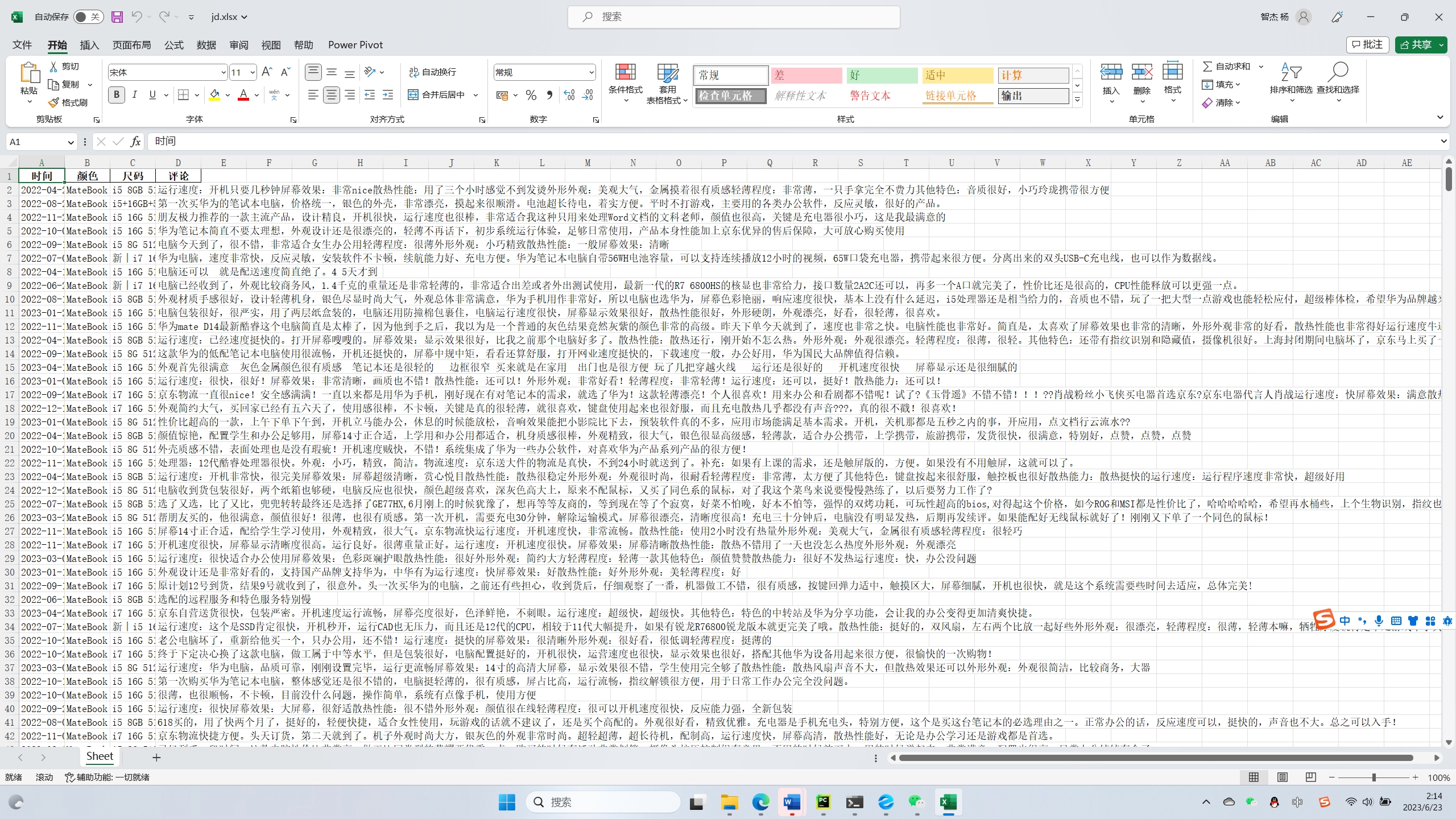Click the title bar search box

[734, 17]
